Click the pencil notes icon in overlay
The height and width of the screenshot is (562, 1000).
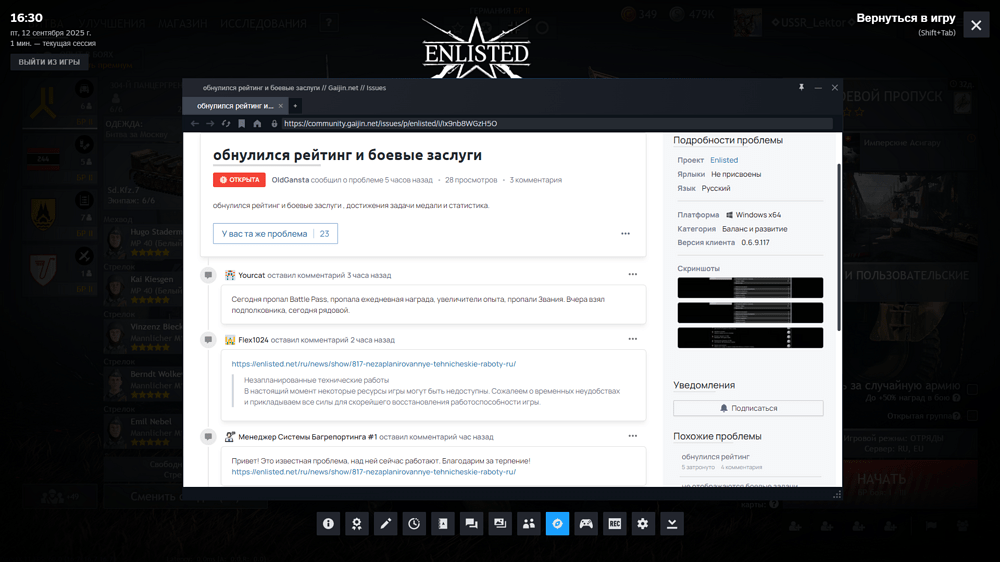click(385, 524)
